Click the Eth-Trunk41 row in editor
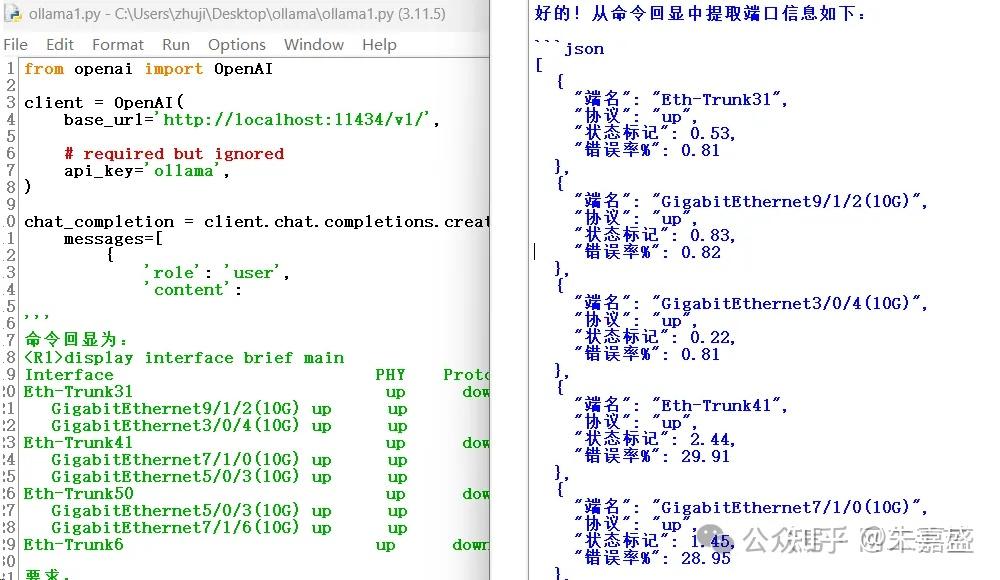1000x580 pixels. tap(256, 443)
